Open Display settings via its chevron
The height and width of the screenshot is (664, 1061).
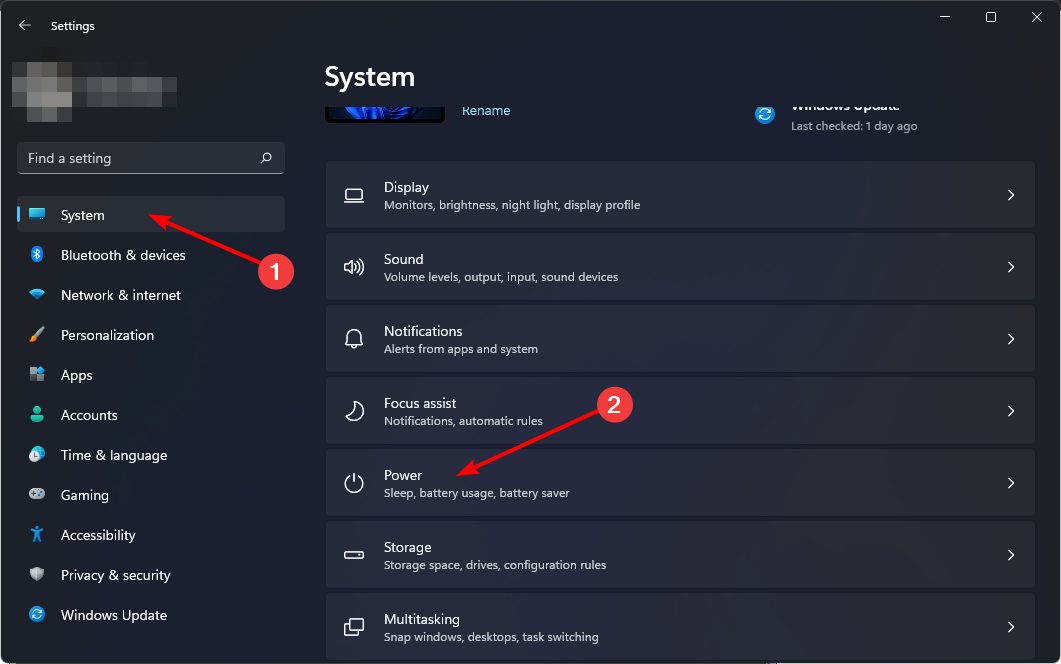click(x=1011, y=195)
